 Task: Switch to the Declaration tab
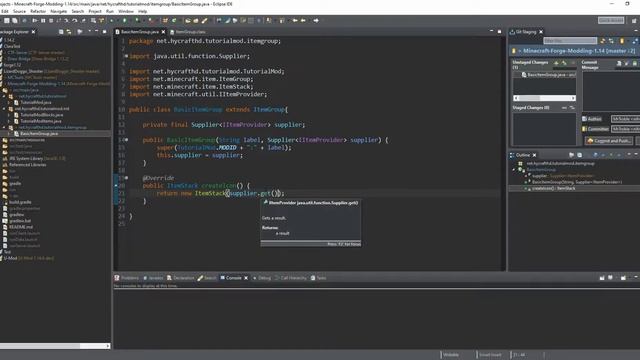click(x=180, y=278)
